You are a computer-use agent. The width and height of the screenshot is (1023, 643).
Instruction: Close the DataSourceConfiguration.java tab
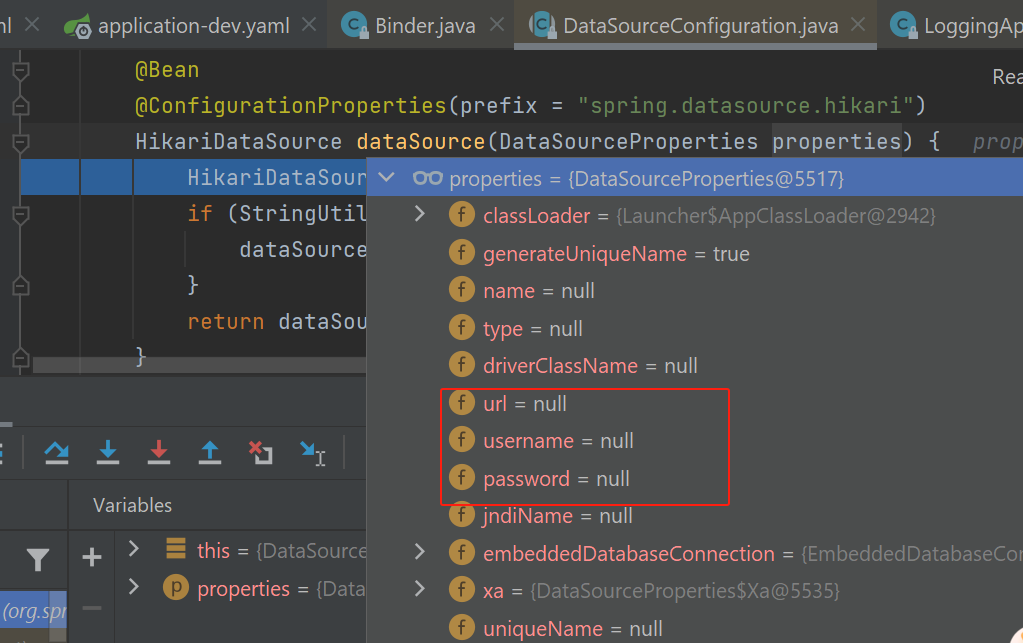(859, 25)
